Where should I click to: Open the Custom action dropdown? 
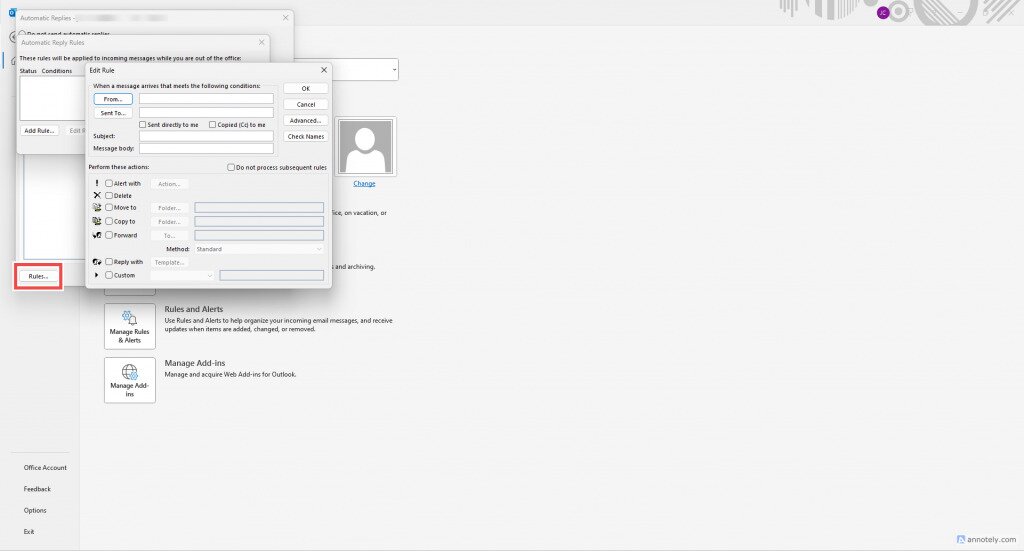click(x=182, y=276)
